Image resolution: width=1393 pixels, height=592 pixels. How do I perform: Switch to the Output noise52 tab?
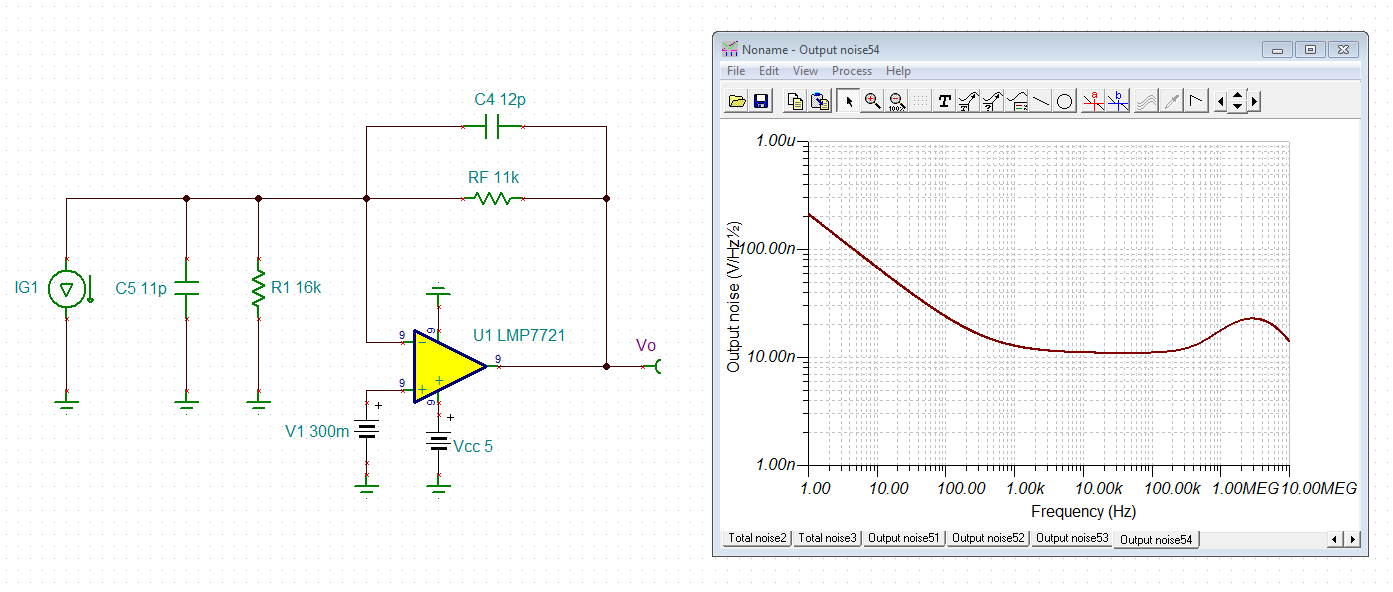point(988,540)
